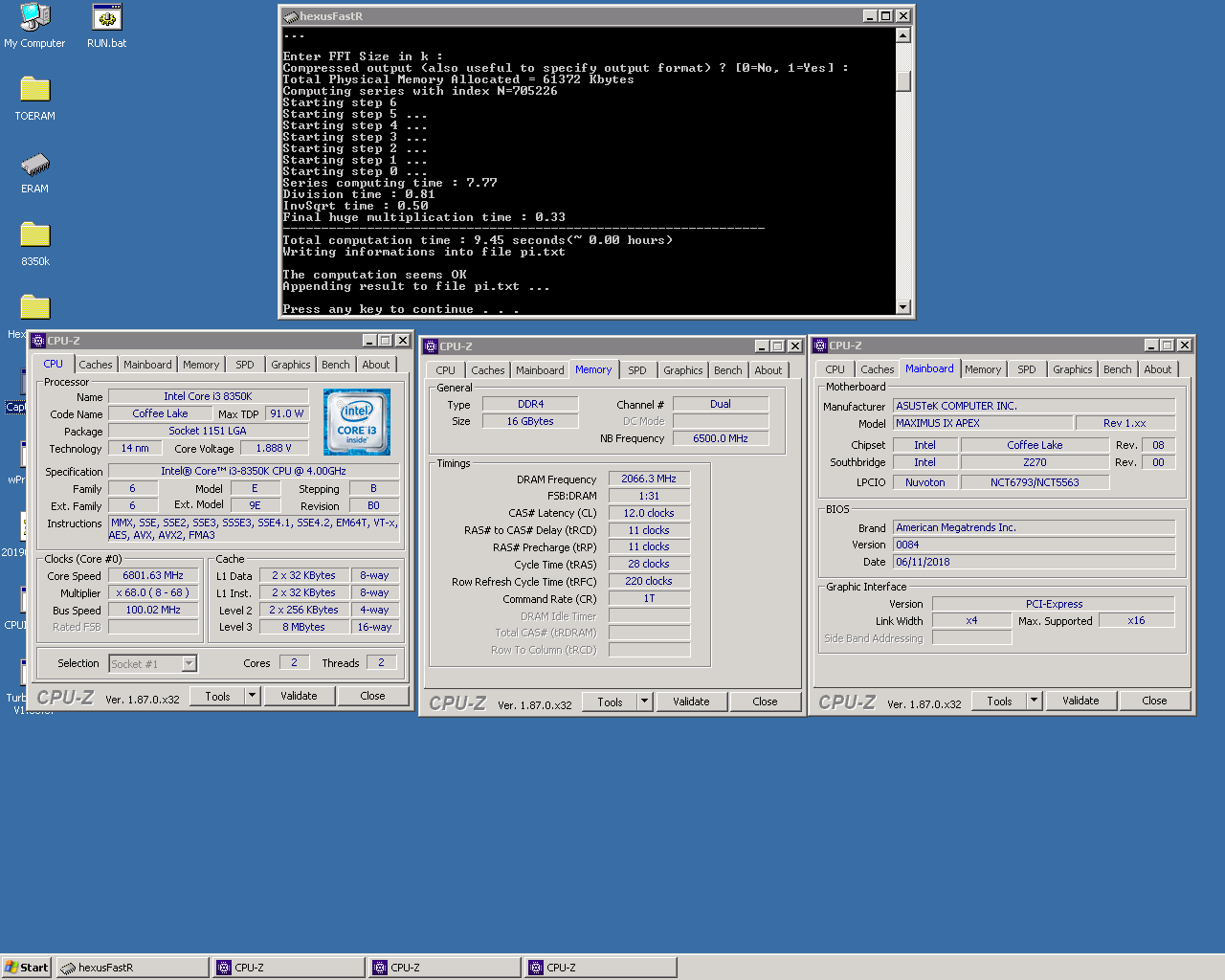Open Memory tab in CPU window
1225x980 pixels.
coord(201,365)
